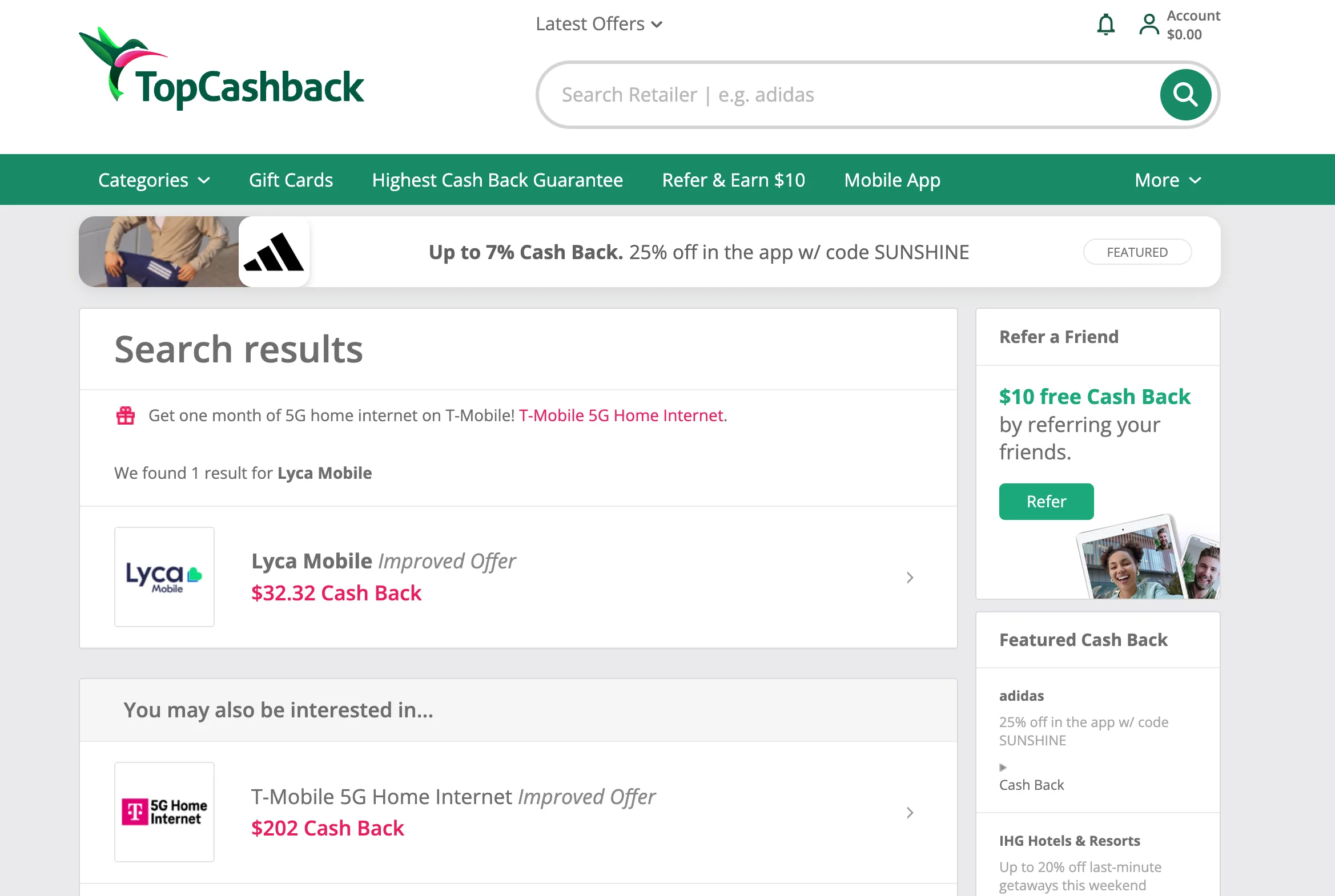Follow the T-Mobile 5G Home Internet pink link
This screenshot has height=896, width=1335.
[621, 415]
